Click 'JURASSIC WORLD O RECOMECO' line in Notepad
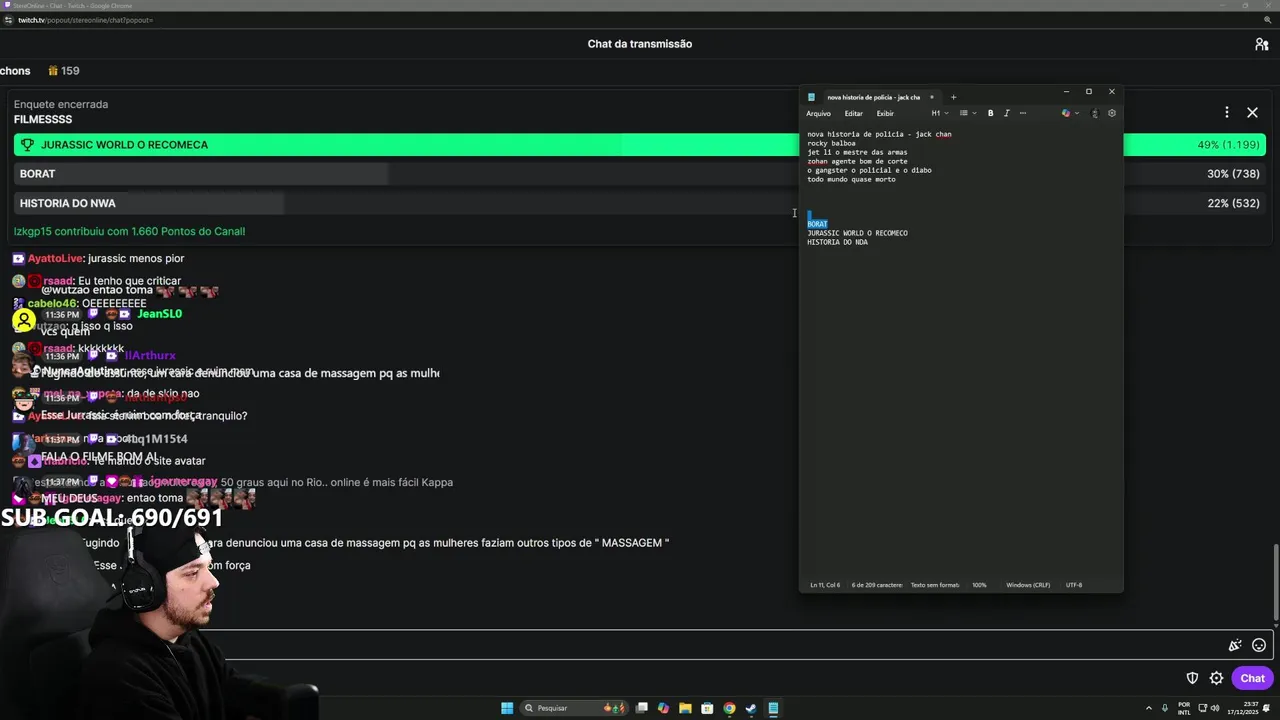Viewport: 1280px width, 720px height. pos(857,233)
